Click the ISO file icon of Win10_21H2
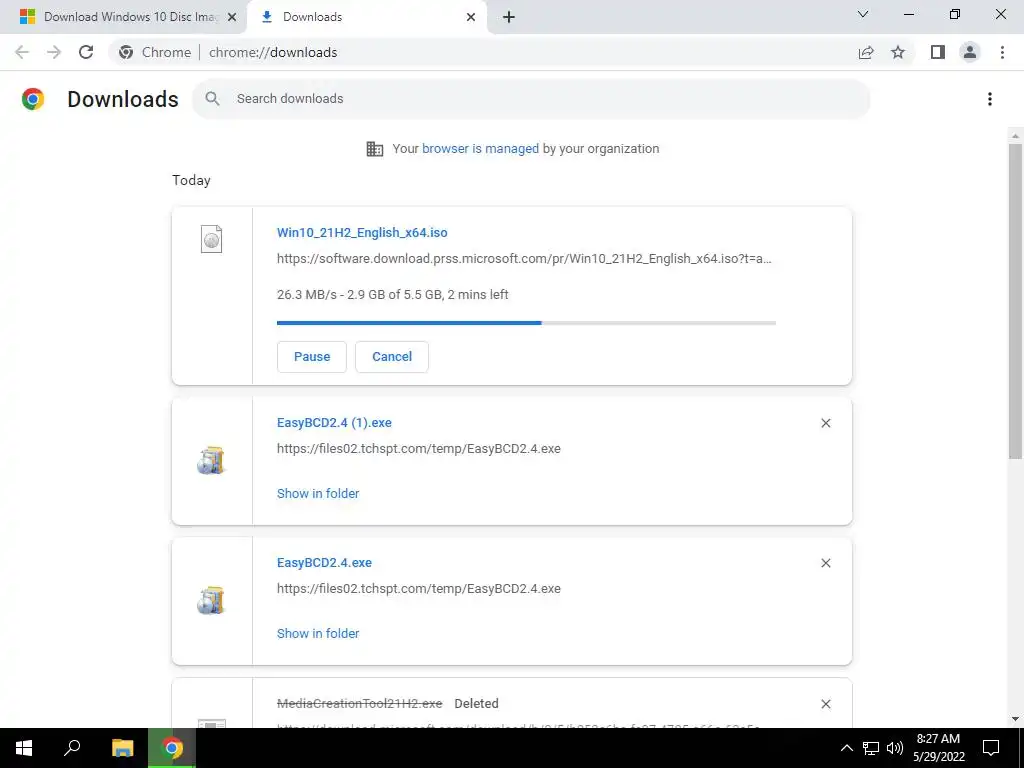1024x768 pixels. click(x=212, y=239)
